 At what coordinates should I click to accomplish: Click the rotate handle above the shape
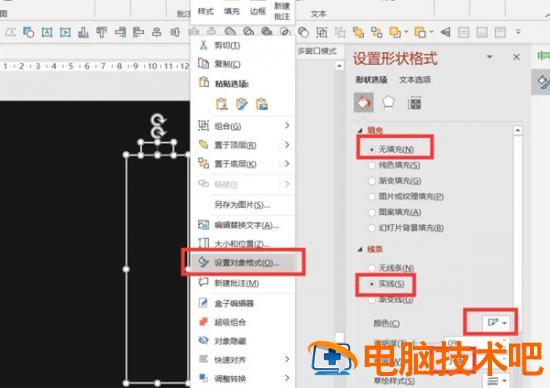click(x=158, y=120)
